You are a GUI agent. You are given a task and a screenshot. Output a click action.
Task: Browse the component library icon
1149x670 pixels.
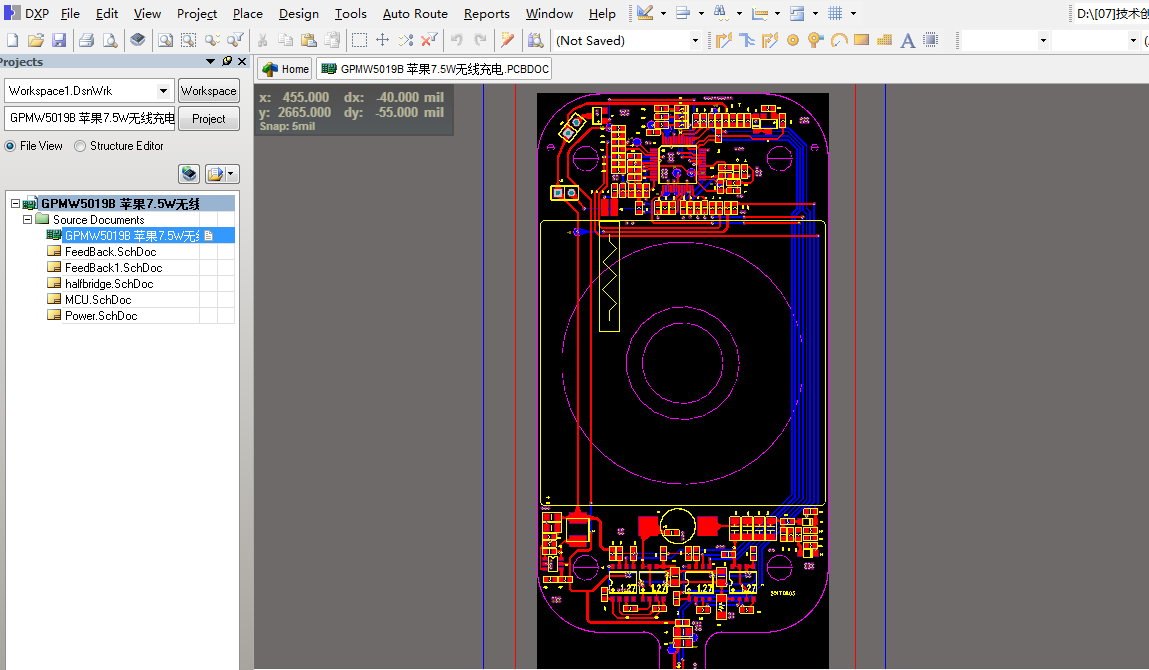(x=536, y=40)
